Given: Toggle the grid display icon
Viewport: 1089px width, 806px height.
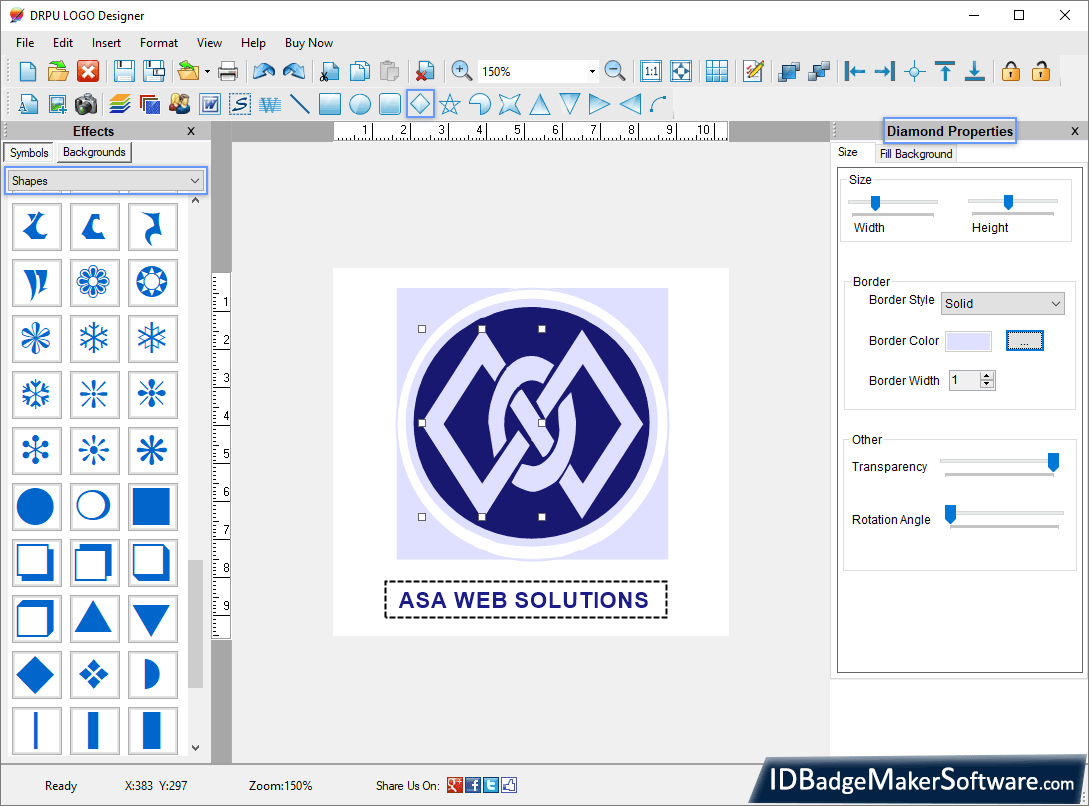Looking at the screenshot, I should click(716, 71).
